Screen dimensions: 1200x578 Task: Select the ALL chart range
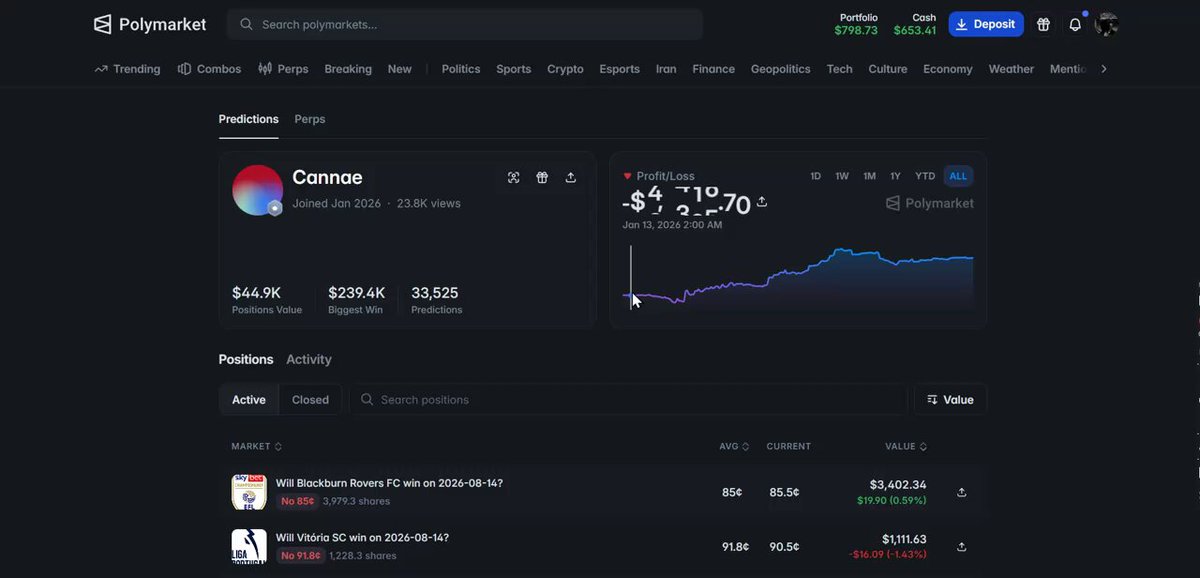[x=958, y=176]
